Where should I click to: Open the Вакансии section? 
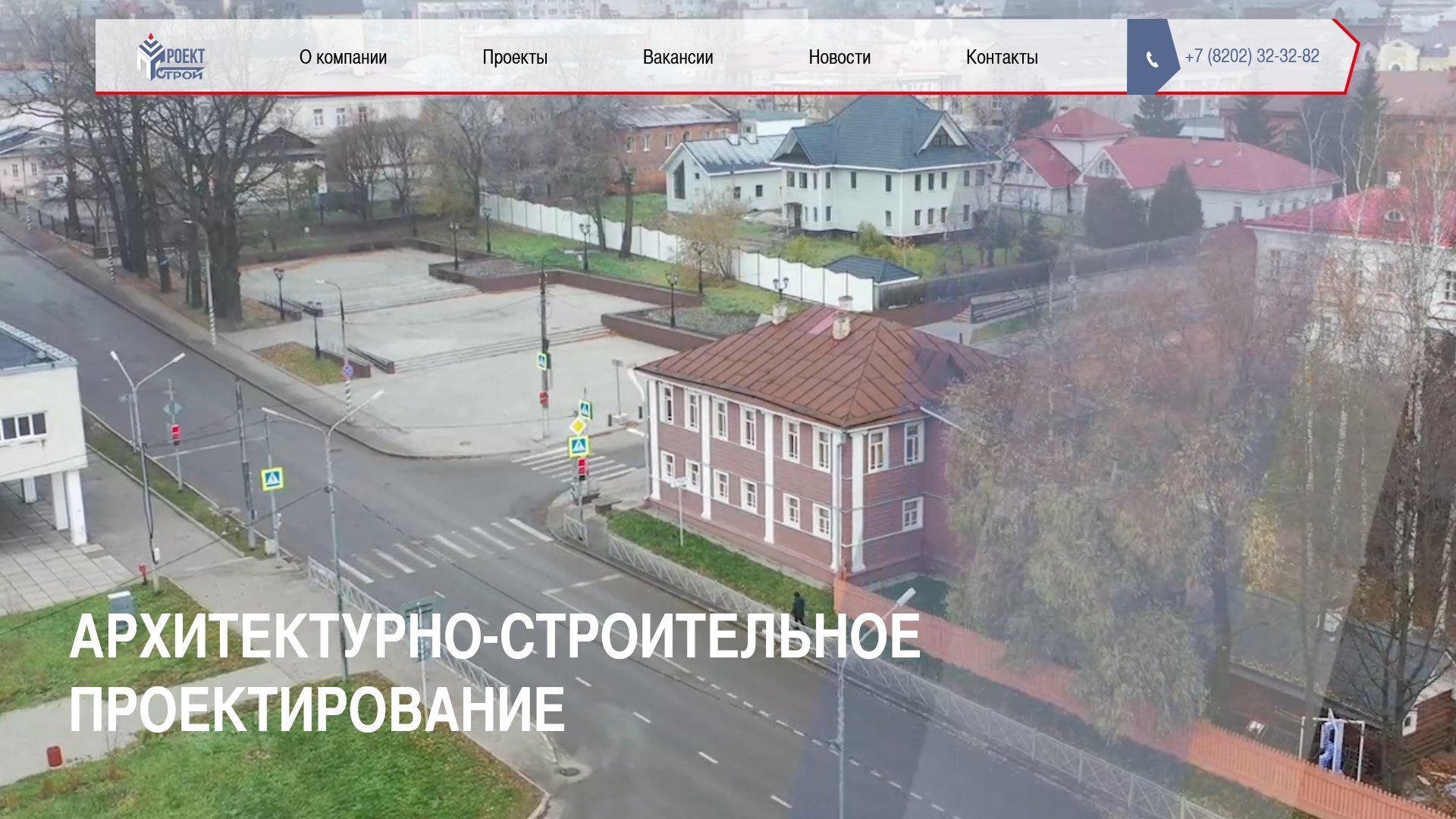tap(678, 58)
